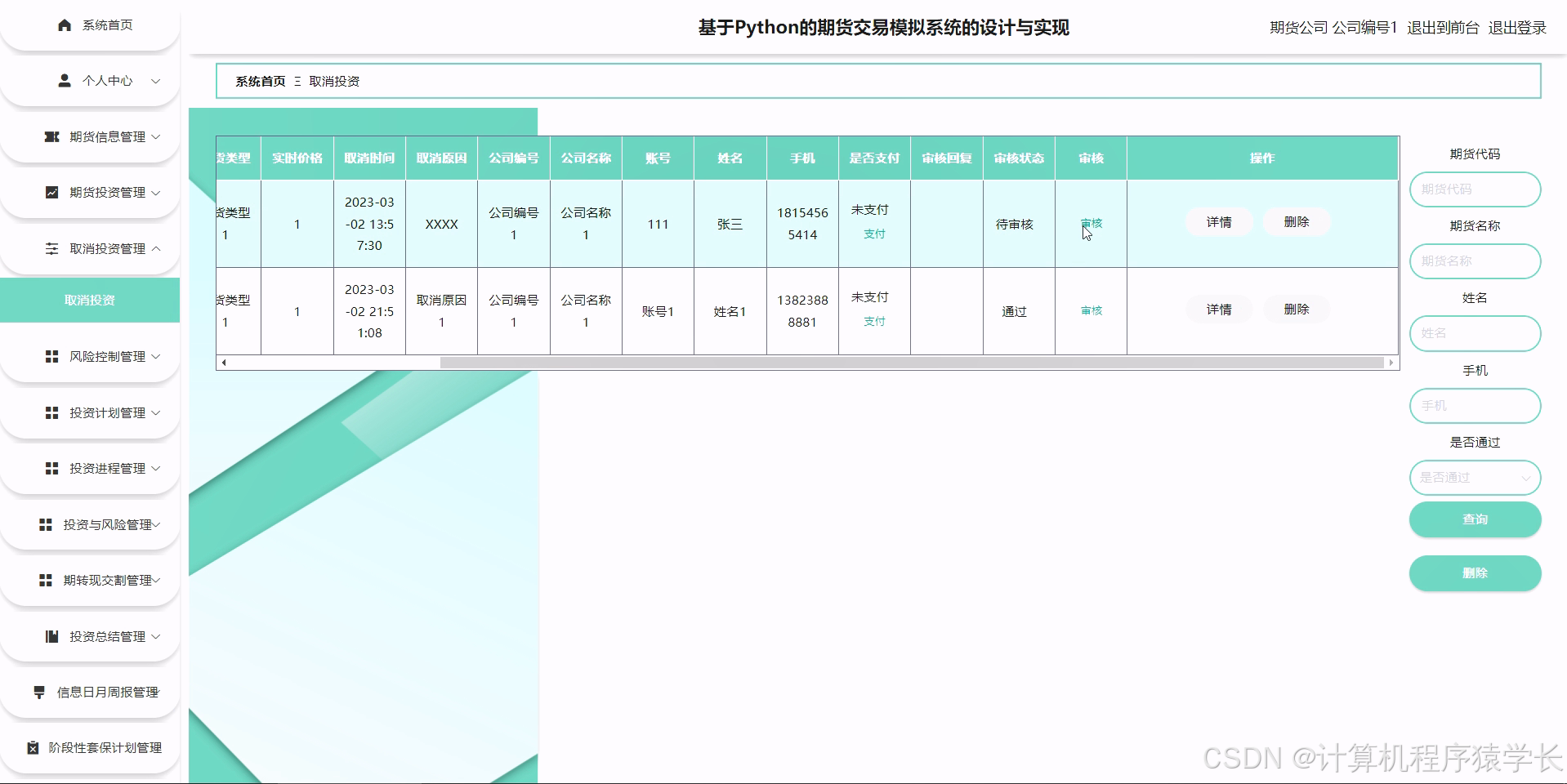This screenshot has height=784, width=1567.
Task: Click the green 删除 button below 查询
Action: click(x=1475, y=573)
